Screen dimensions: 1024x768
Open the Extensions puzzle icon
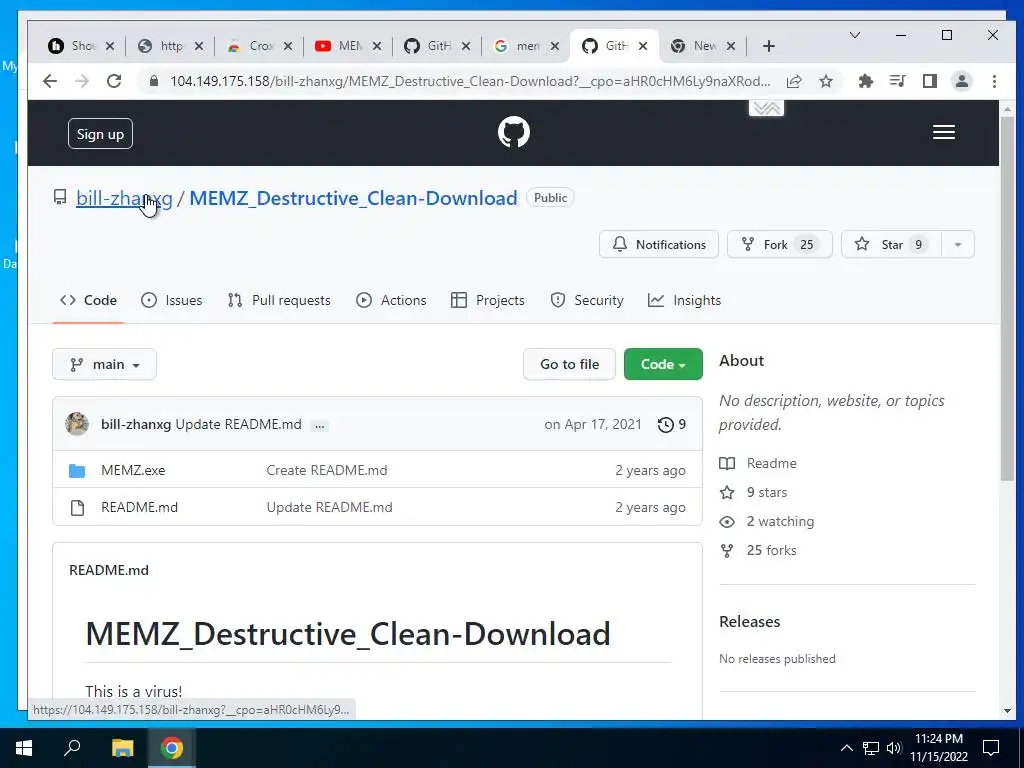coord(865,81)
